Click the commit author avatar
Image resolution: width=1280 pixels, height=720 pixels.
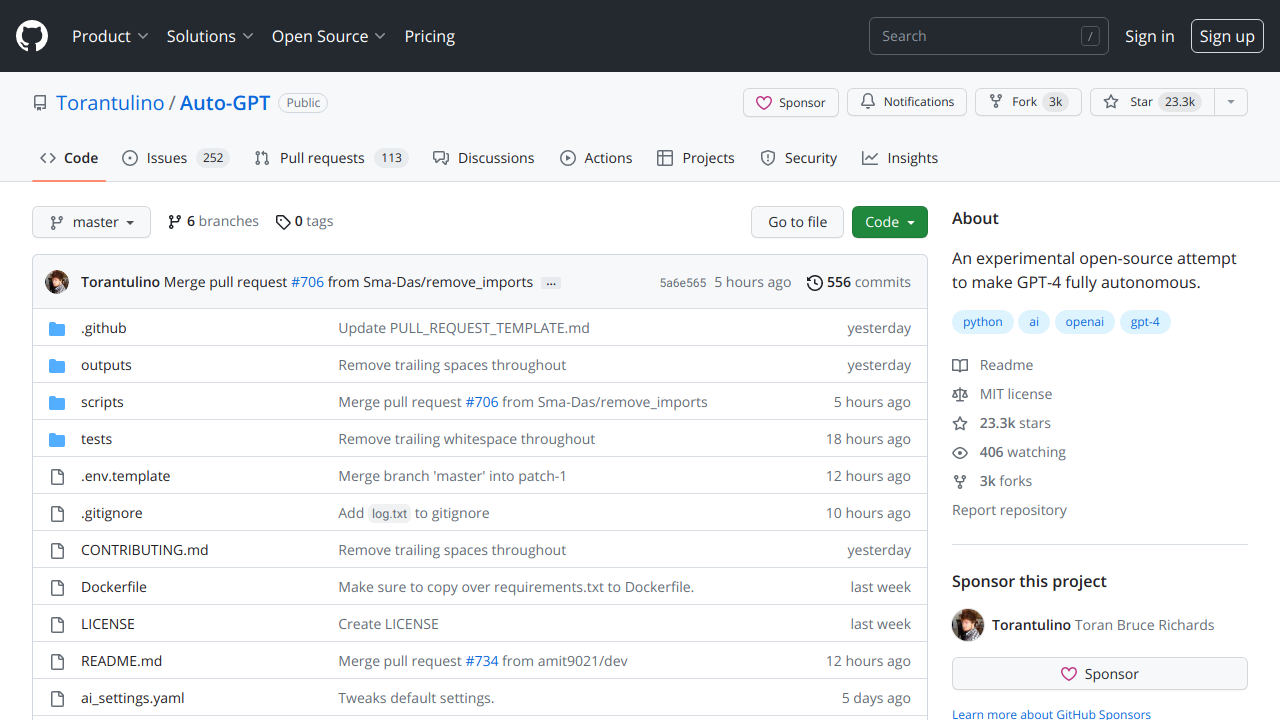[x=57, y=282]
